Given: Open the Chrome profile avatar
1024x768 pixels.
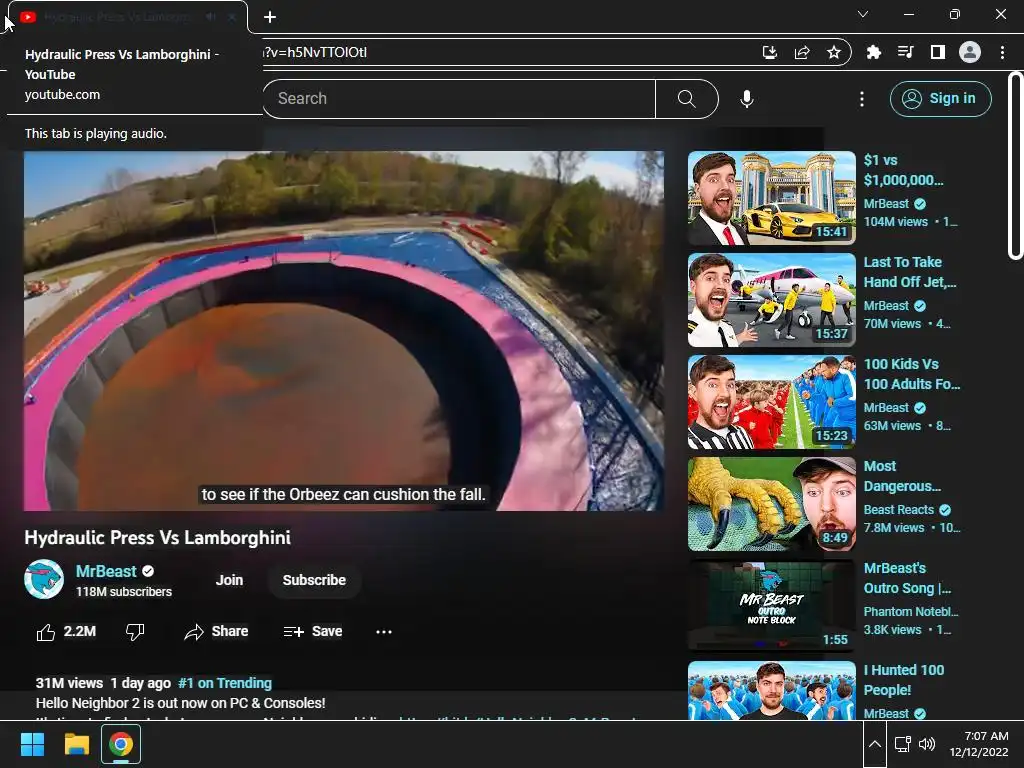Looking at the screenshot, I should [970, 52].
